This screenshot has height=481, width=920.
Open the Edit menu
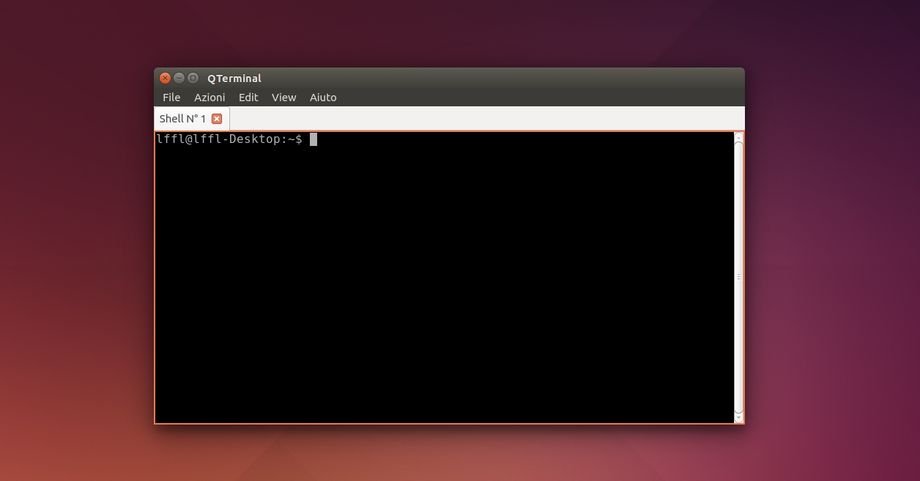coord(248,97)
